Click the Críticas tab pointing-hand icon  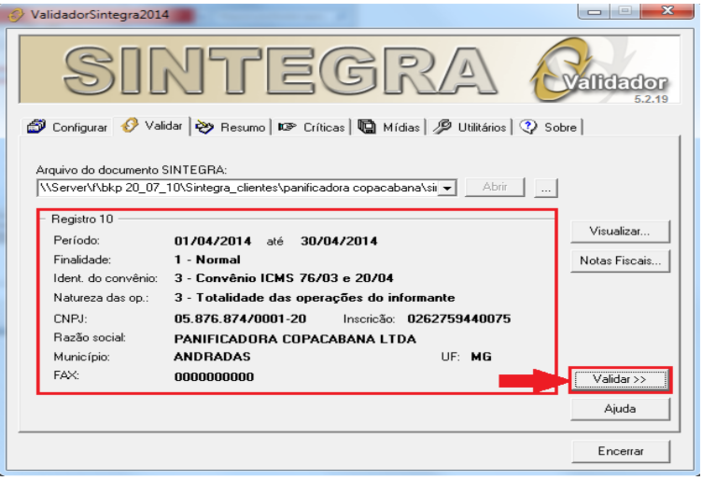287,127
